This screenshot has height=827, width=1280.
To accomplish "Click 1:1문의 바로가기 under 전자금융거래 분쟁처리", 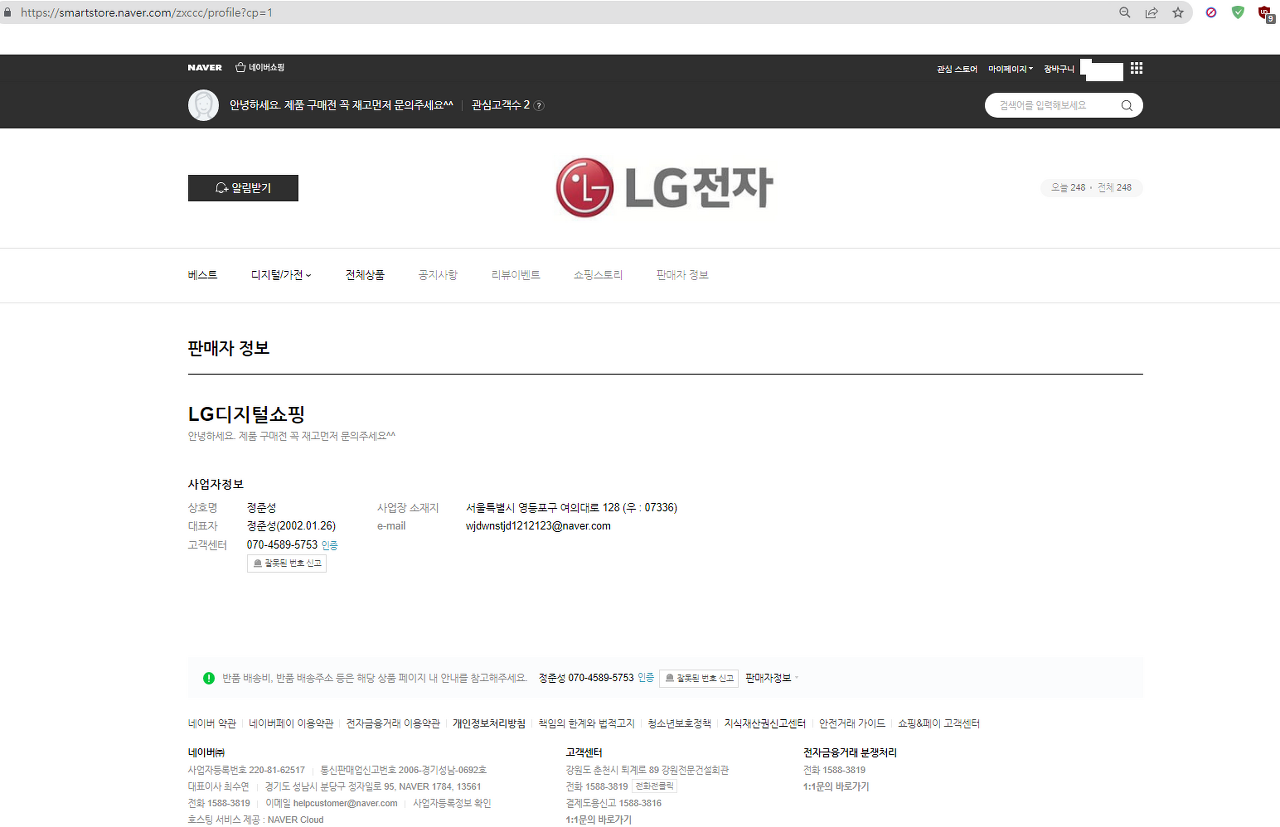I will (x=836, y=787).
